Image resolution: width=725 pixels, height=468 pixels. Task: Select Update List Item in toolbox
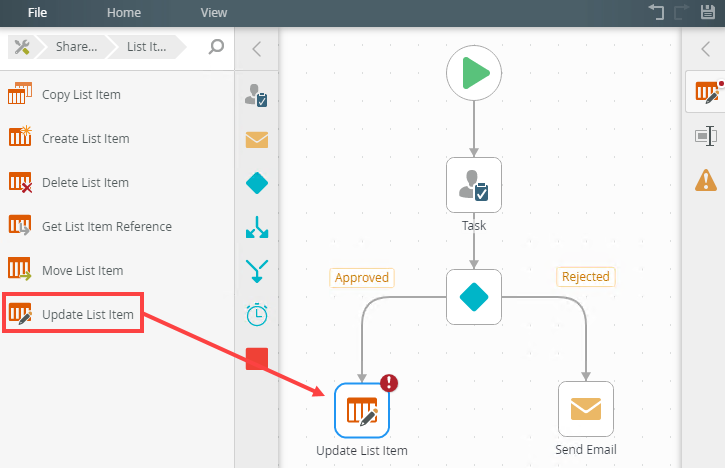pyautogui.click(x=71, y=314)
